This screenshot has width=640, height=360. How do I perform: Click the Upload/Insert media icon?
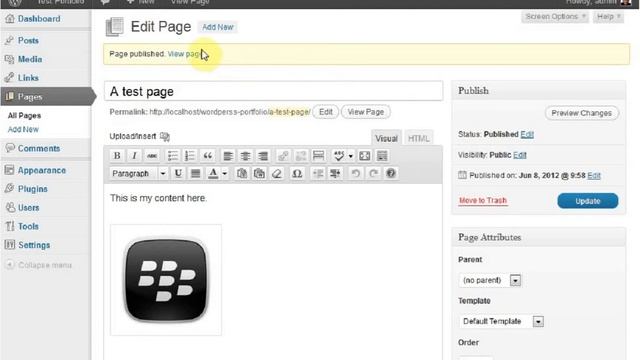(165, 136)
